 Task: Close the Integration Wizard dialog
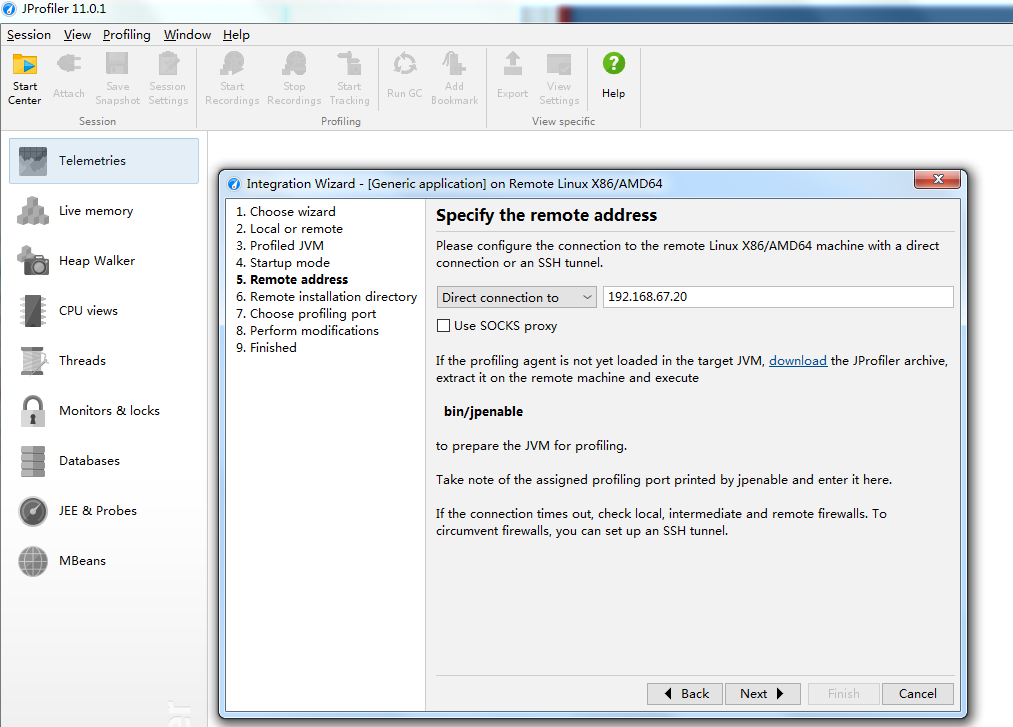point(937,179)
